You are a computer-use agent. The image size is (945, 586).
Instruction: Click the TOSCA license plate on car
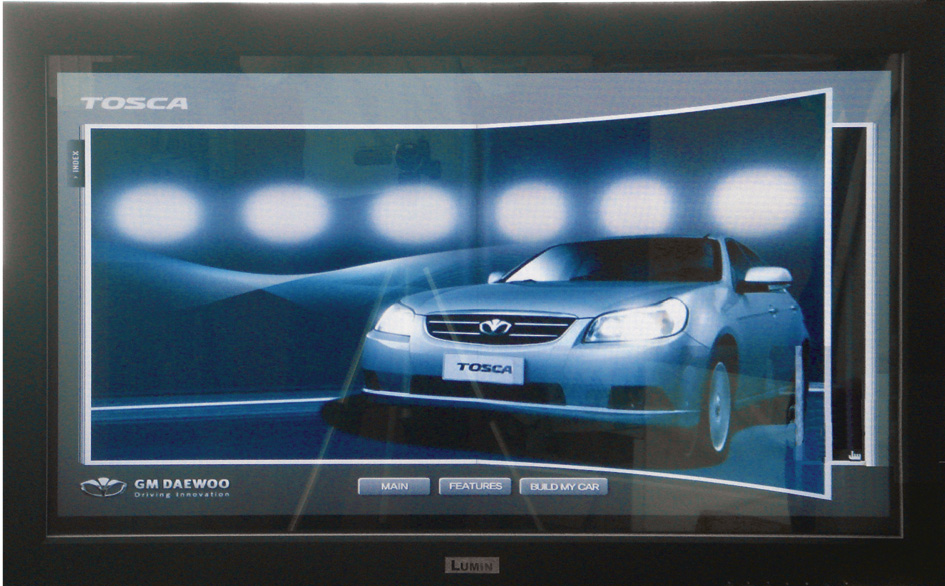pos(483,368)
